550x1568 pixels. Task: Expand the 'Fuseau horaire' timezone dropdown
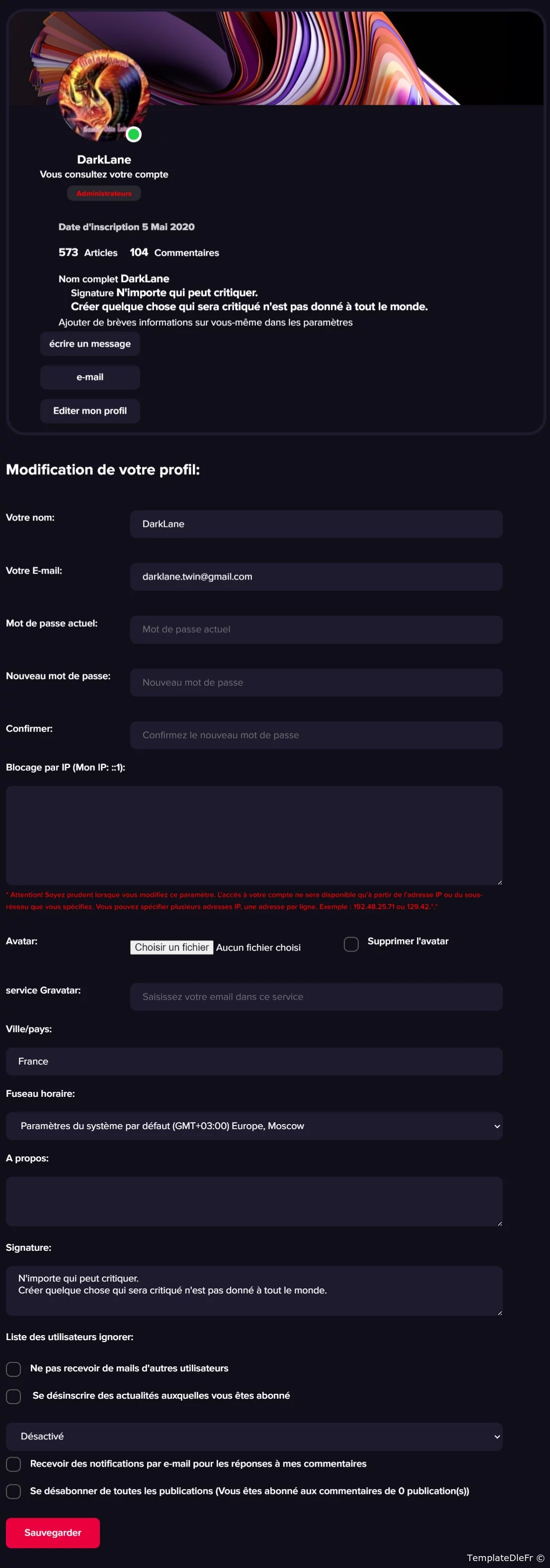coord(254,1126)
